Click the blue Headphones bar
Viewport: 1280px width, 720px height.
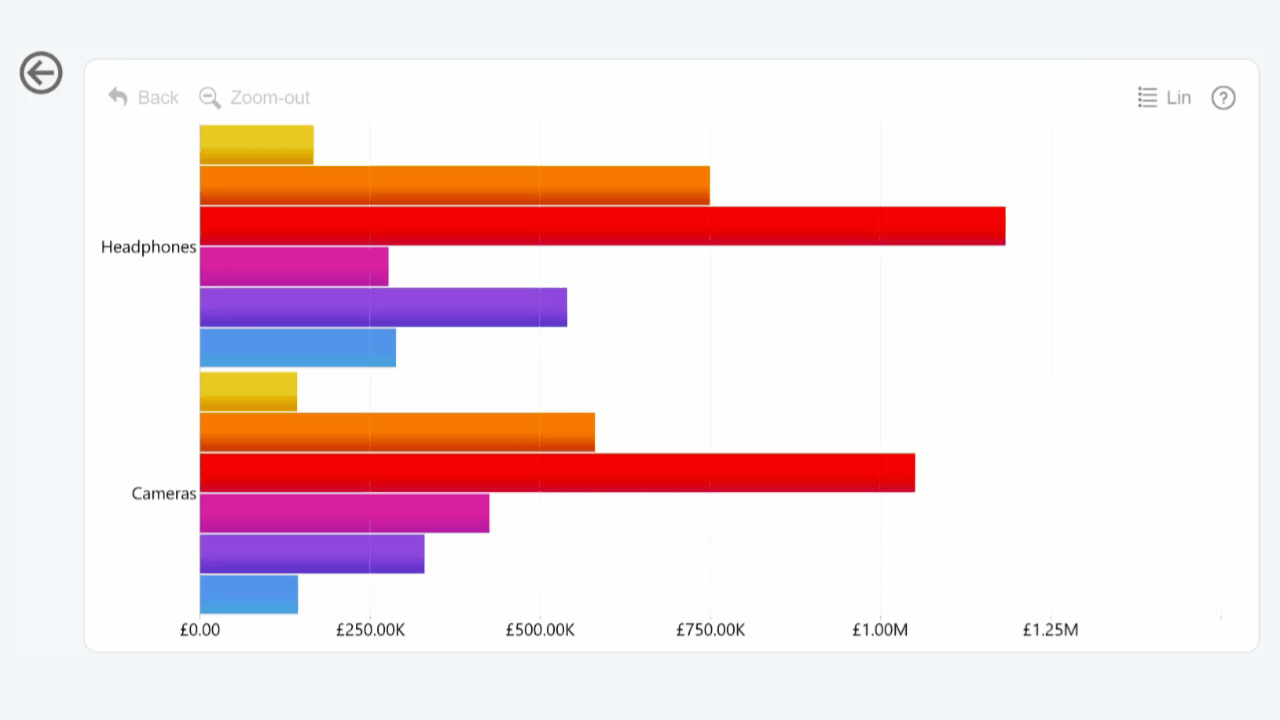coord(298,348)
